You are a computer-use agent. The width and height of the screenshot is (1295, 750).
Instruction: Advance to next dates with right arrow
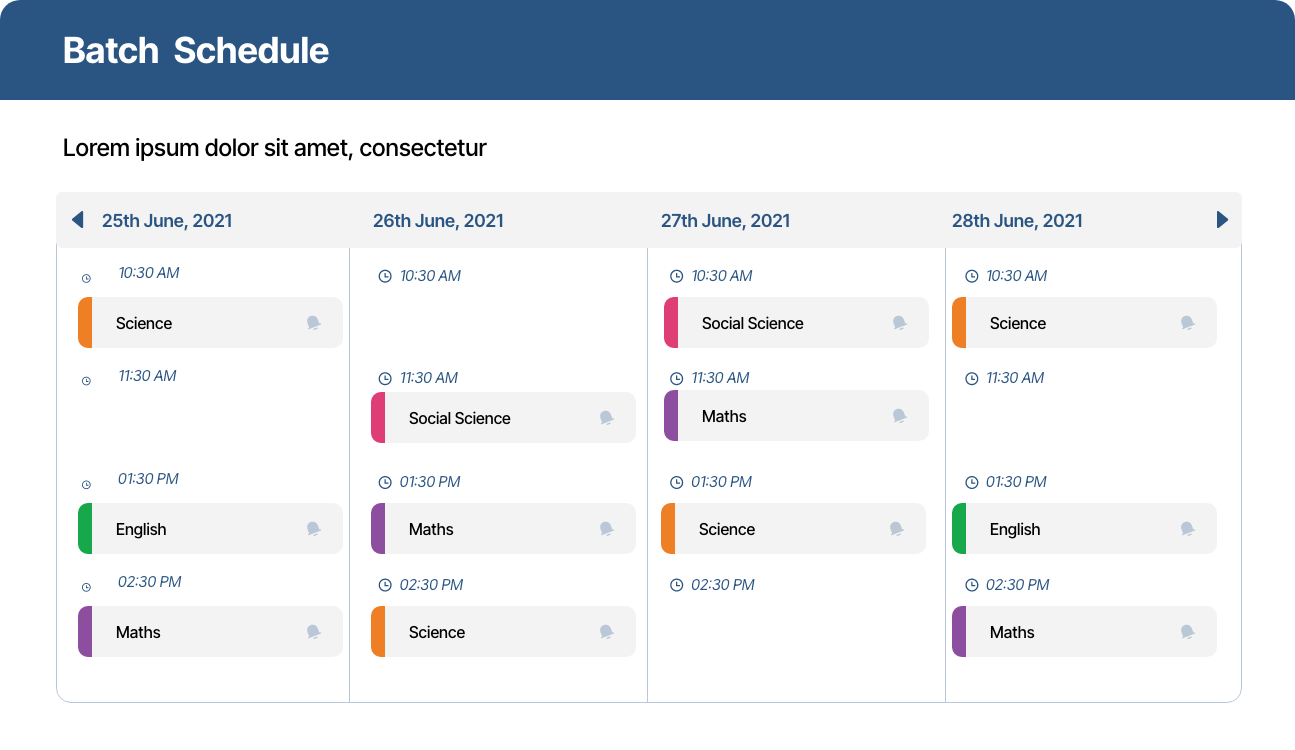[1221, 220]
